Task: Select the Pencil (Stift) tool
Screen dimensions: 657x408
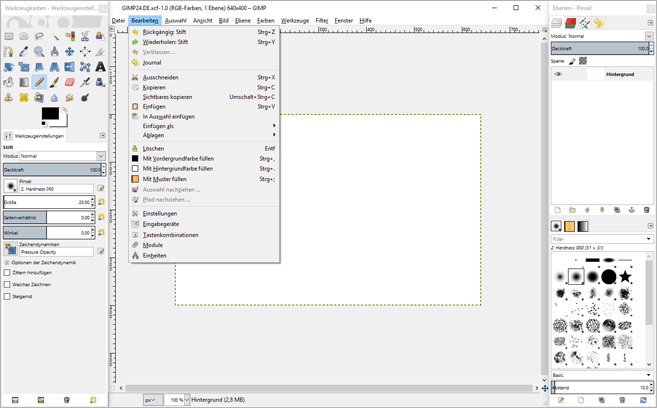Action: pos(39,82)
